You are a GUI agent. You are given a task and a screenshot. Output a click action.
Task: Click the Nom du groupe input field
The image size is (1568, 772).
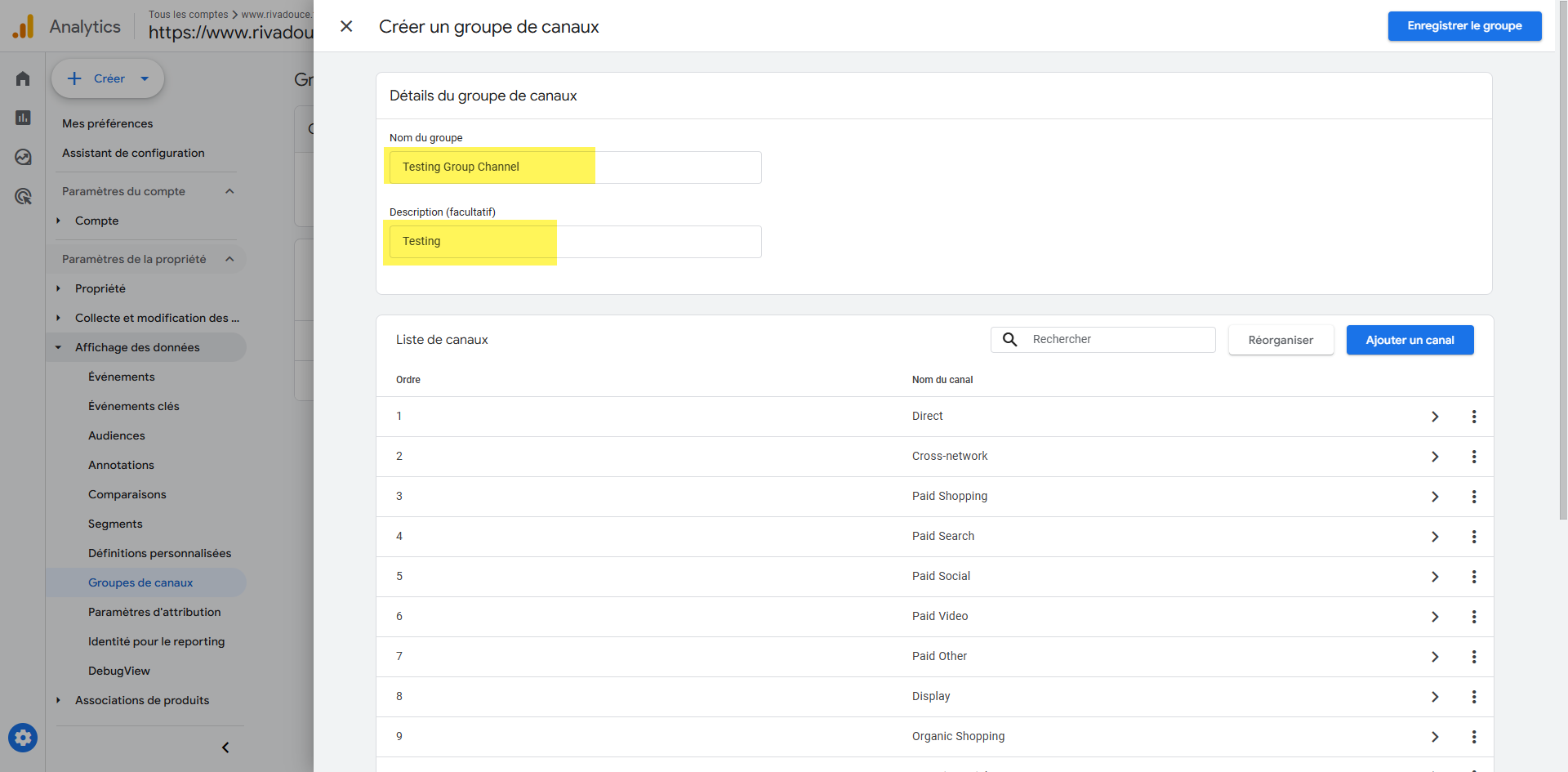[575, 167]
